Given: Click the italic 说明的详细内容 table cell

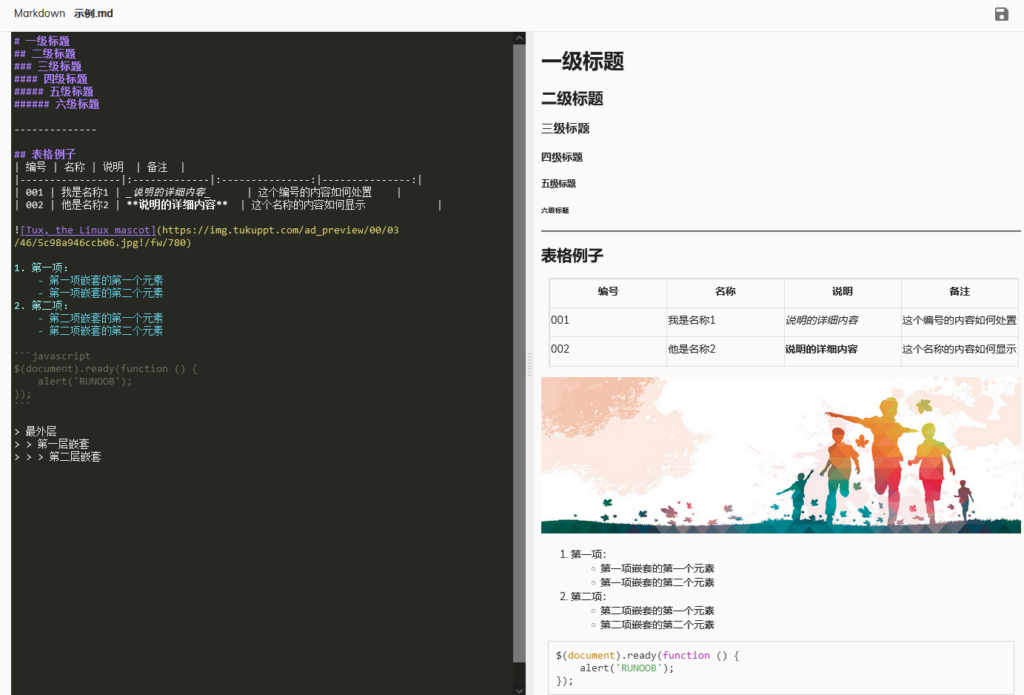Looking at the screenshot, I should (x=842, y=321).
